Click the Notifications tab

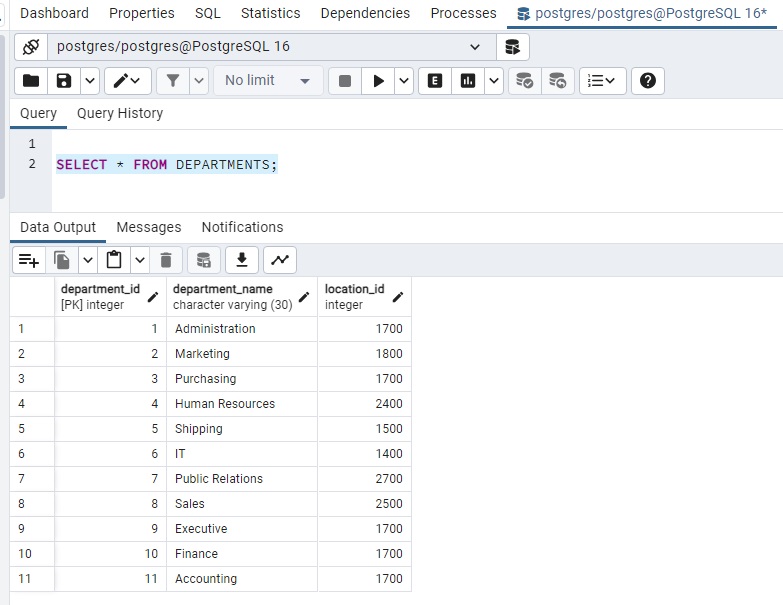[x=242, y=227]
